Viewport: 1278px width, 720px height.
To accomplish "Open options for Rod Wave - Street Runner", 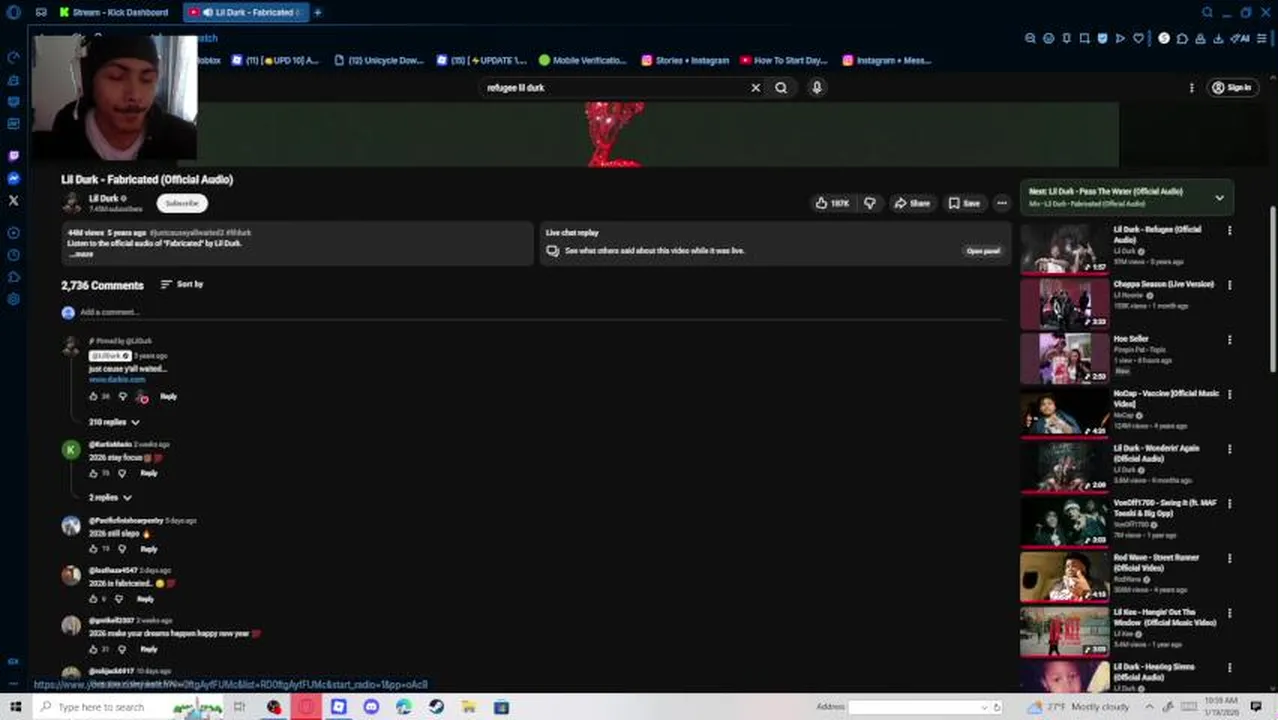I will pos(1229,558).
